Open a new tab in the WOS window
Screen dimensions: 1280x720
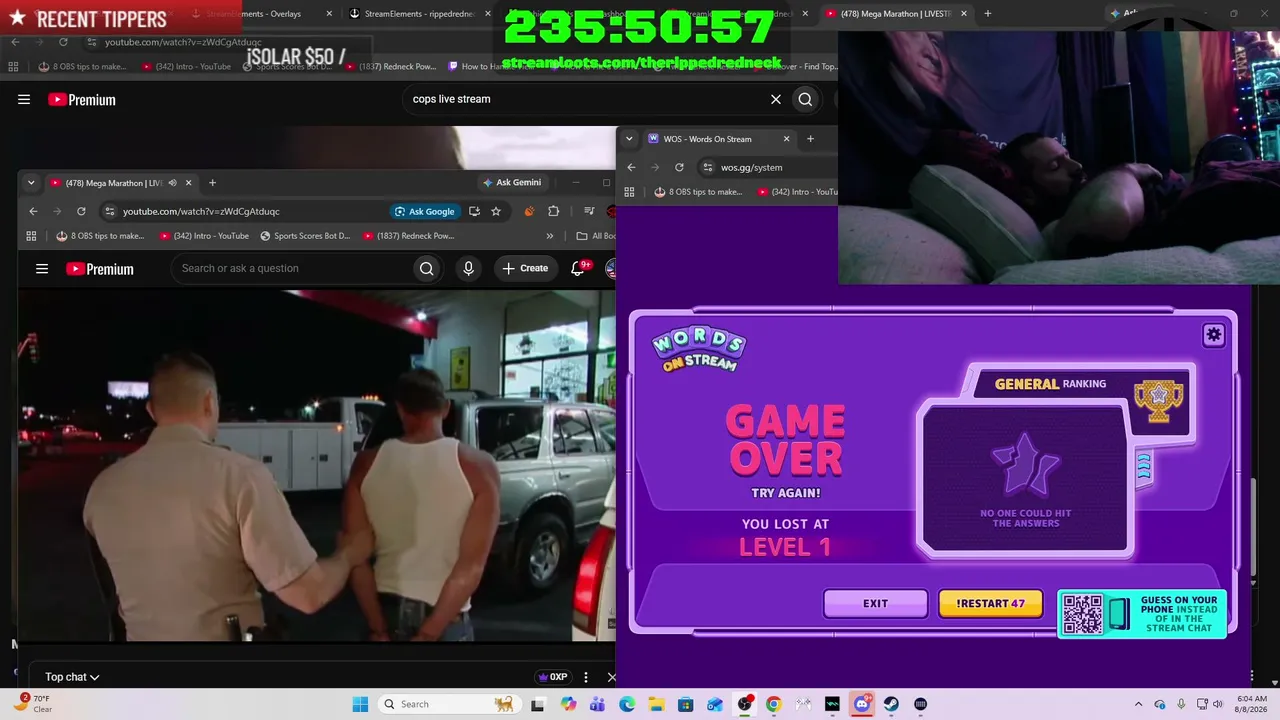[810, 139]
